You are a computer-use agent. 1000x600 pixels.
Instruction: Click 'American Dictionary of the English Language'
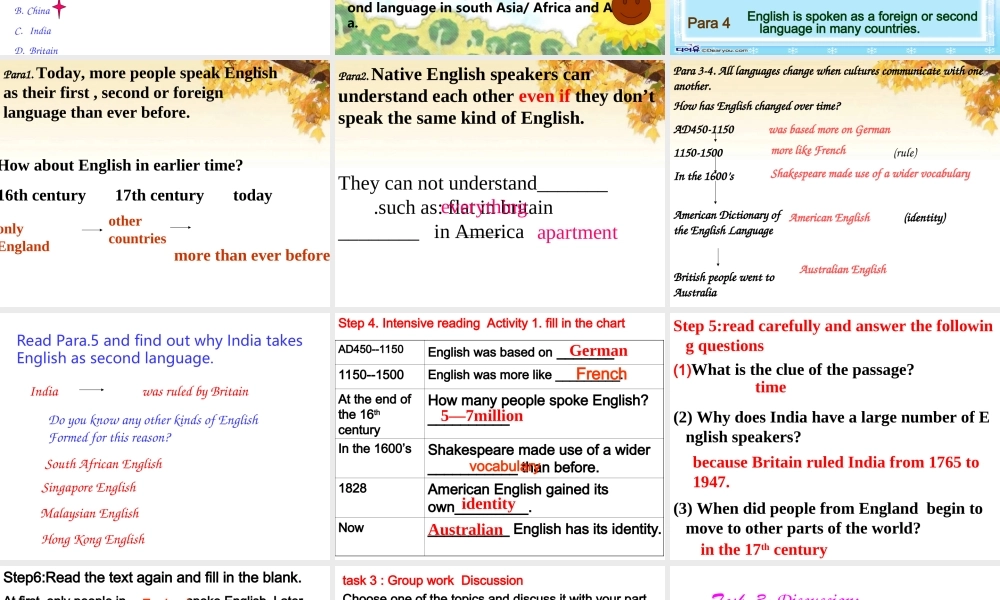point(727,223)
